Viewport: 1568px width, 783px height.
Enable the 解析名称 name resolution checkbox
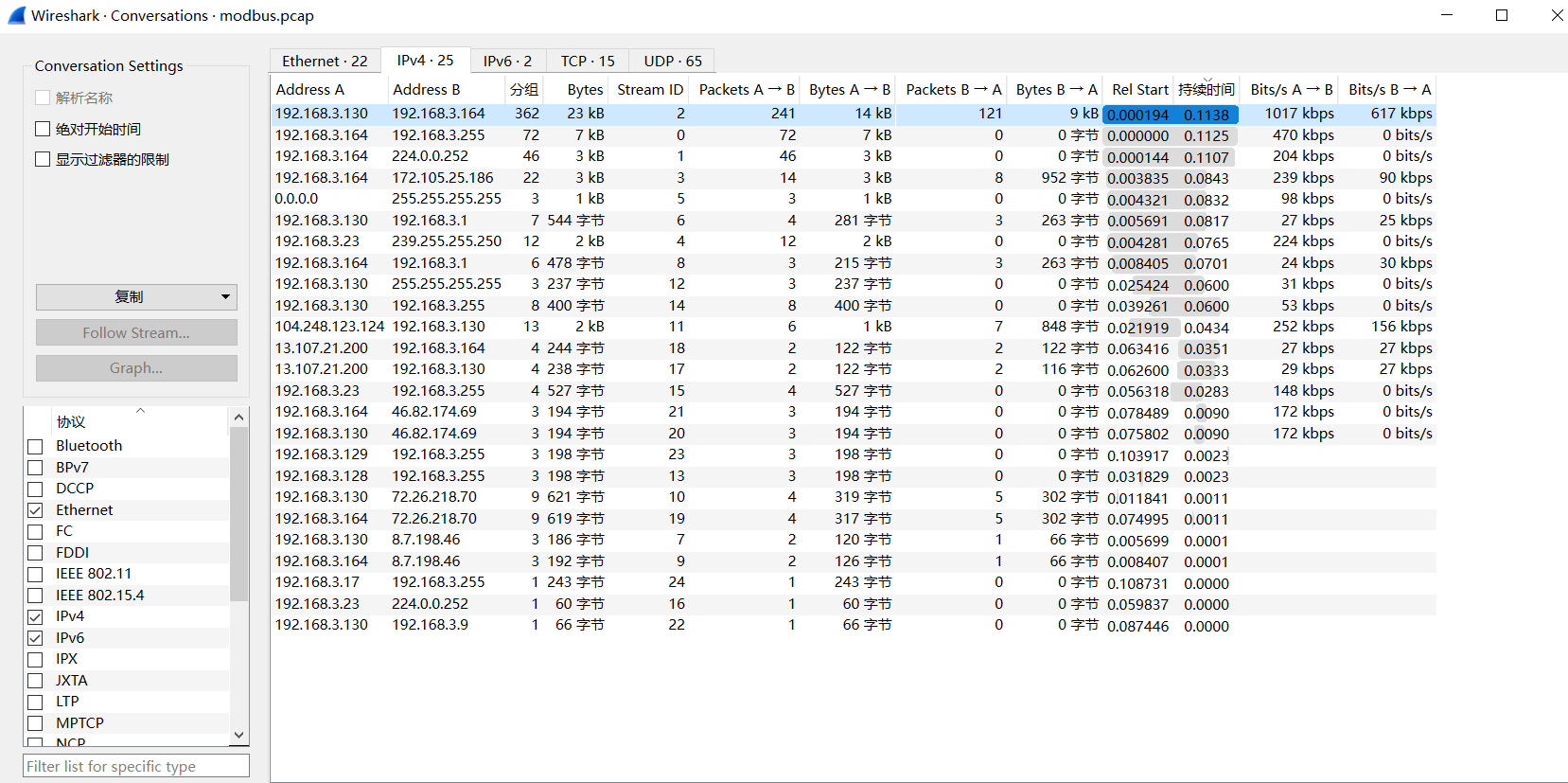(43, 98)
